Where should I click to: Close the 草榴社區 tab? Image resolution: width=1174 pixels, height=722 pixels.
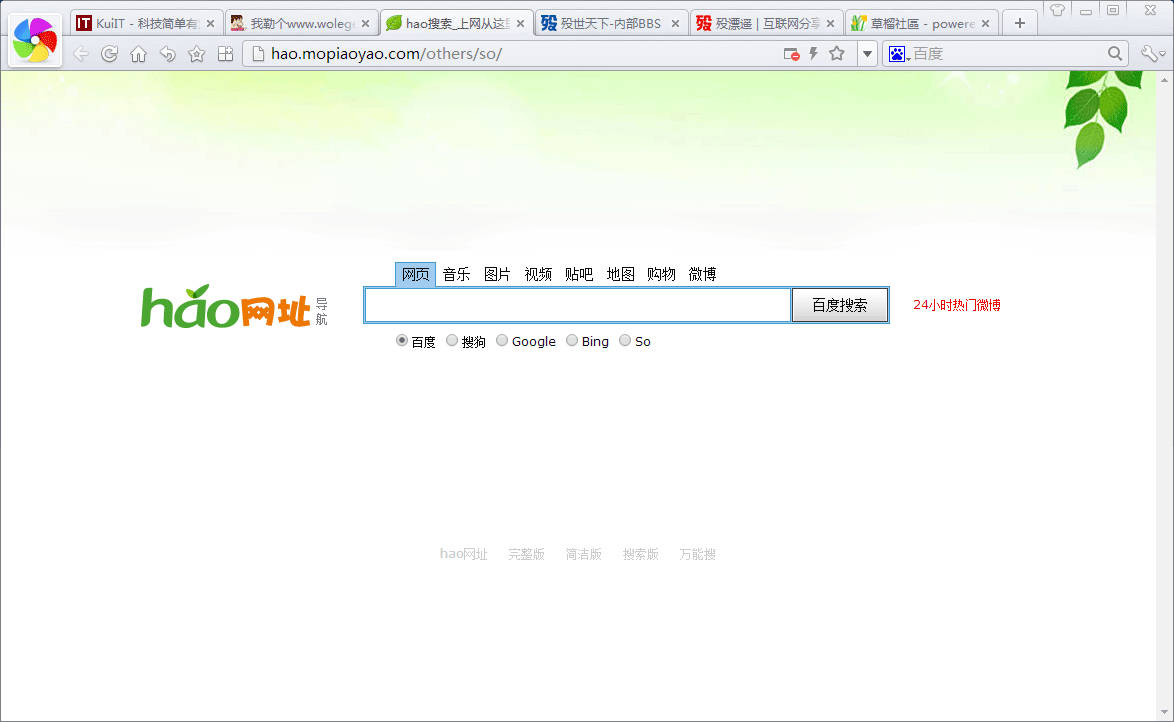(985, 24)
